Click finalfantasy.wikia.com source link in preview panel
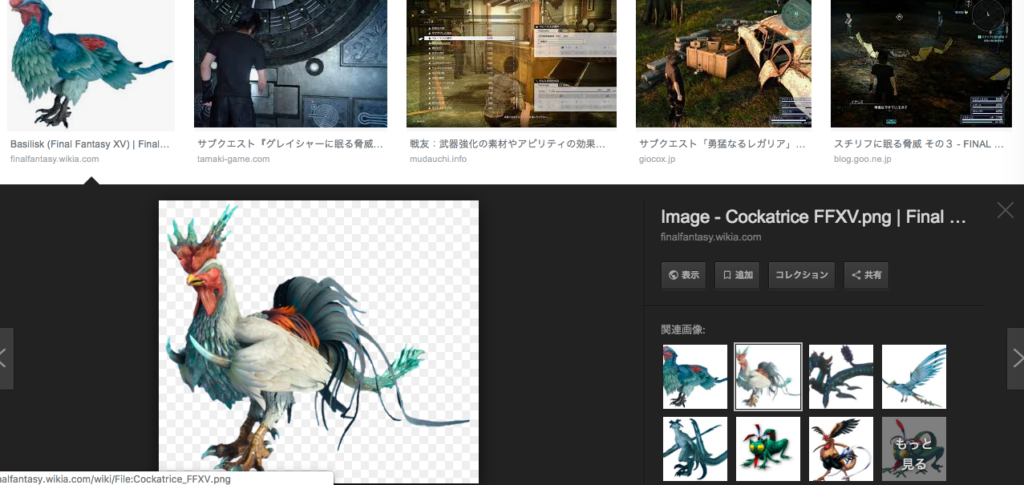1024x485 pixels. pyautogui.click(x=711, y=237)
